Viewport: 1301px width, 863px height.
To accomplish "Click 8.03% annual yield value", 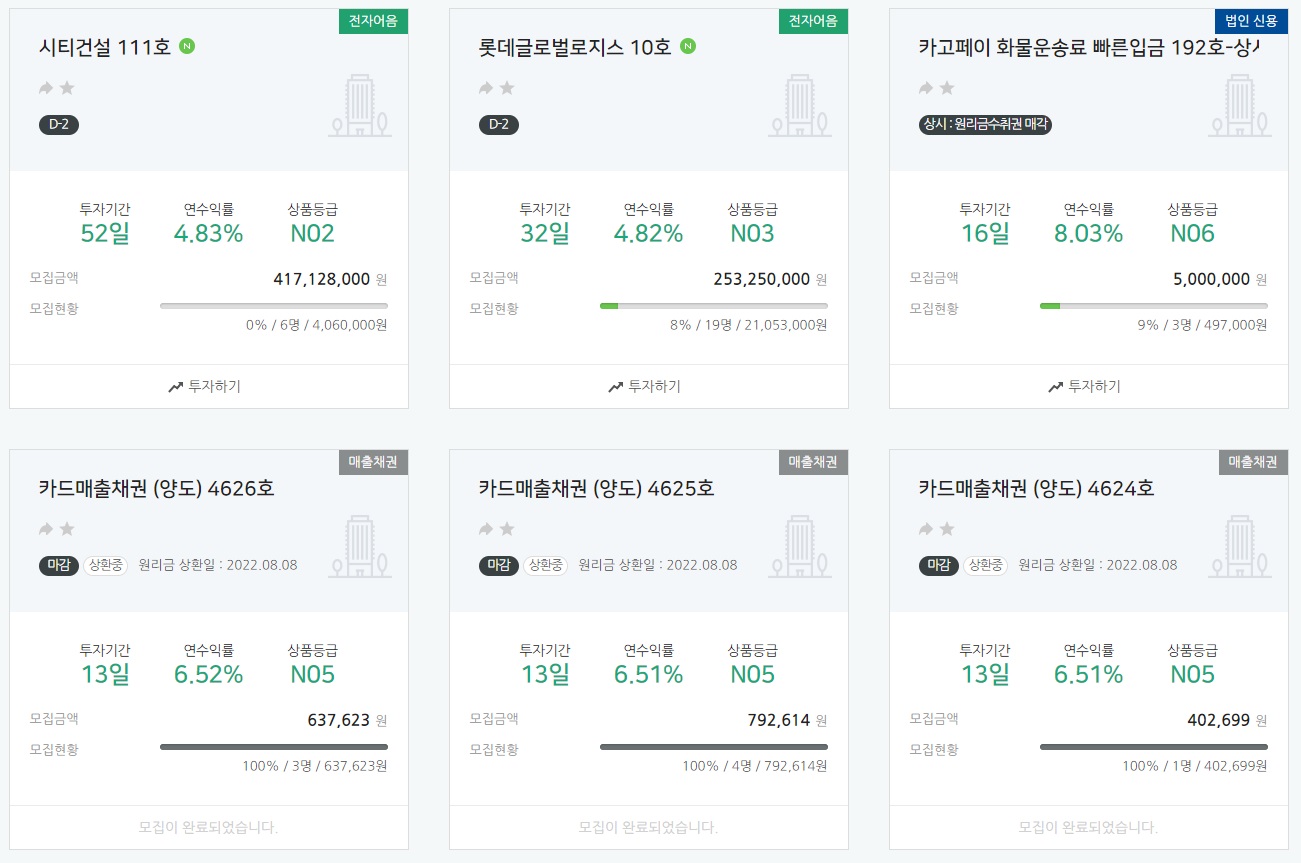I will coord(1088,234).
